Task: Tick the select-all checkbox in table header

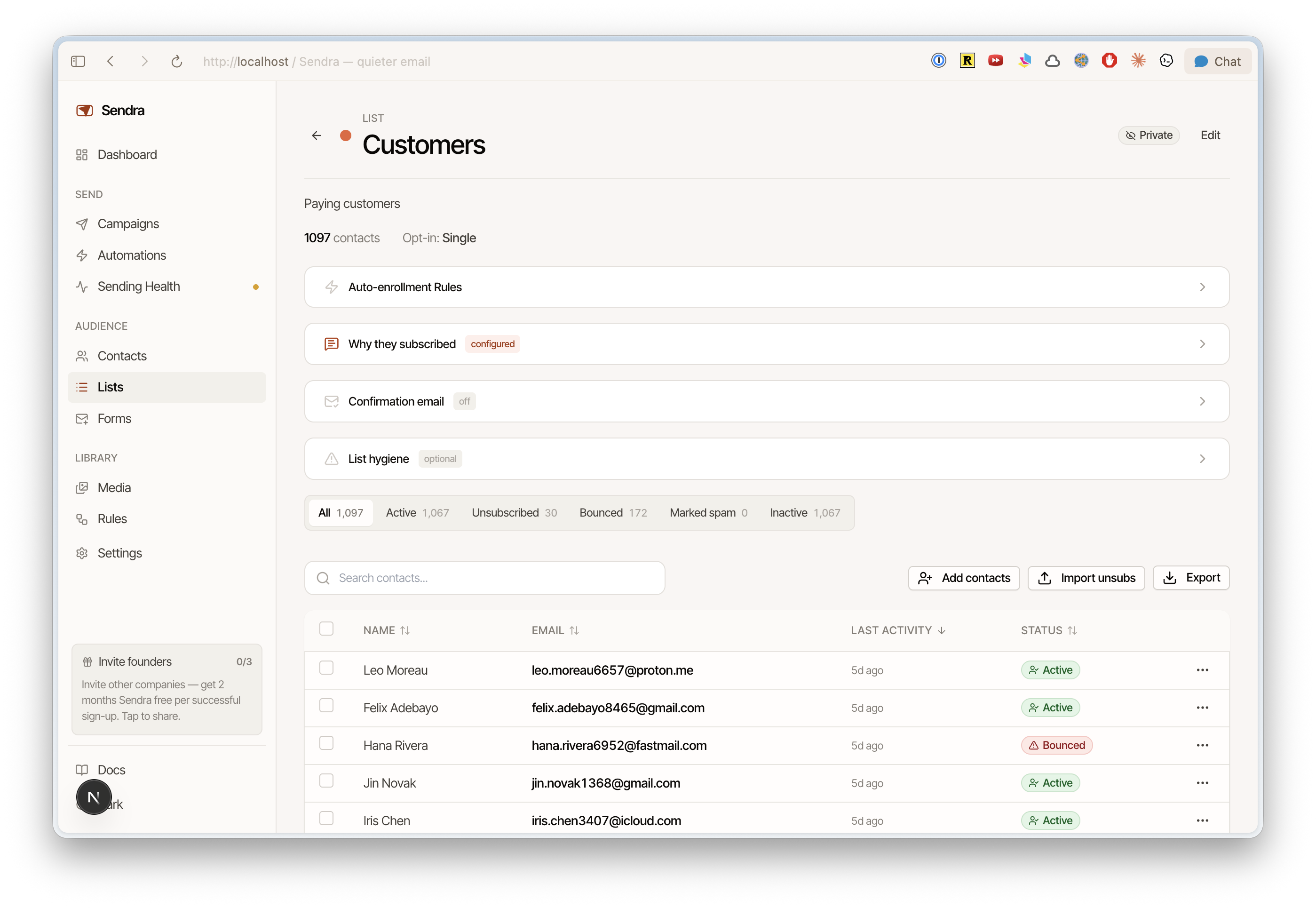Action: pyautogui.click(x=326, y=629)
